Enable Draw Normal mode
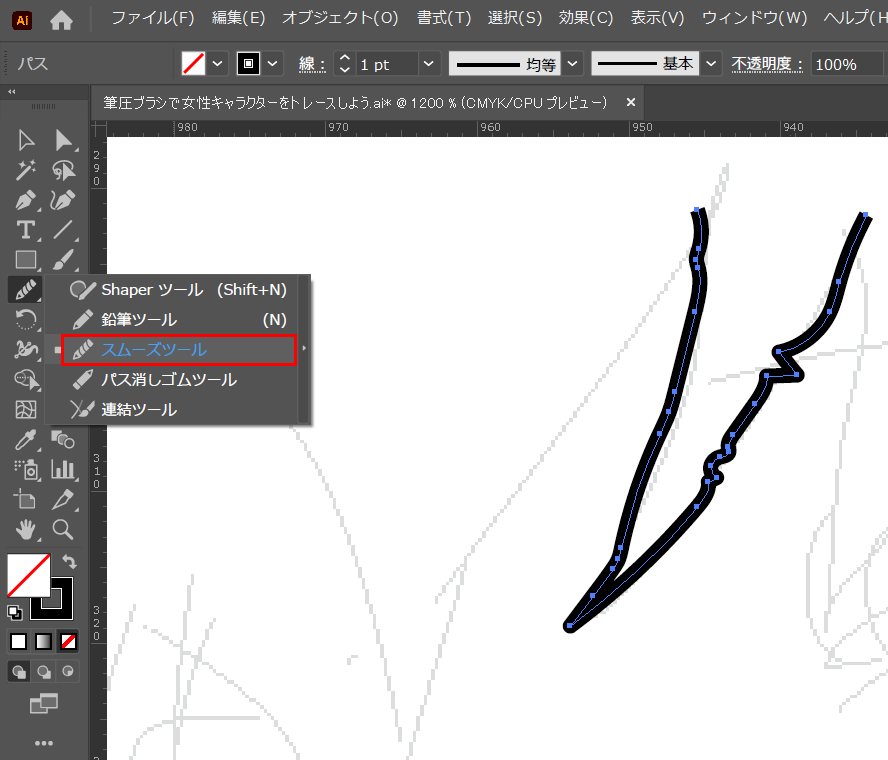 click(x=19, y=672)
